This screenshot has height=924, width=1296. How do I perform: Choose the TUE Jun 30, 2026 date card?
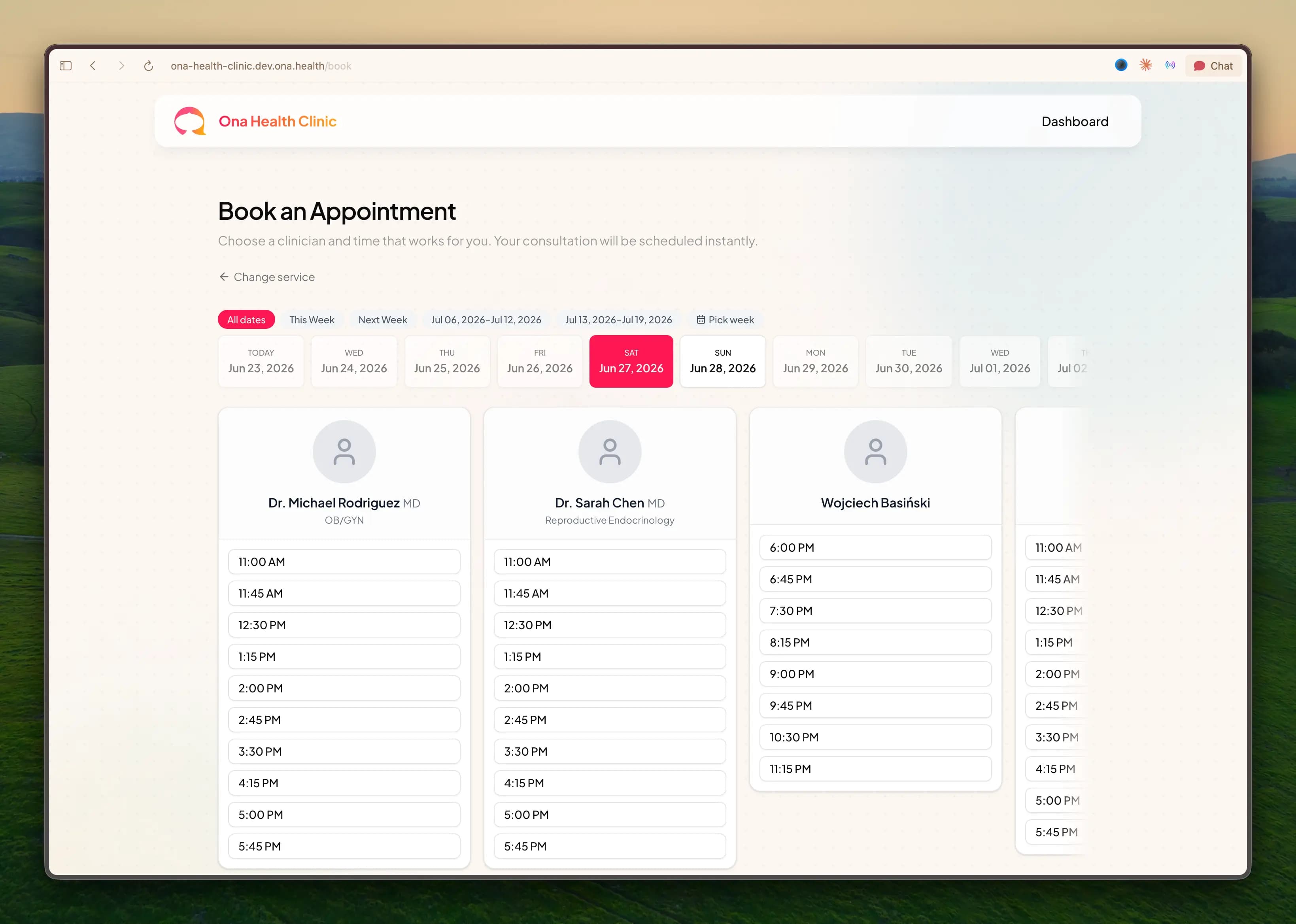(x=909, y=361)
